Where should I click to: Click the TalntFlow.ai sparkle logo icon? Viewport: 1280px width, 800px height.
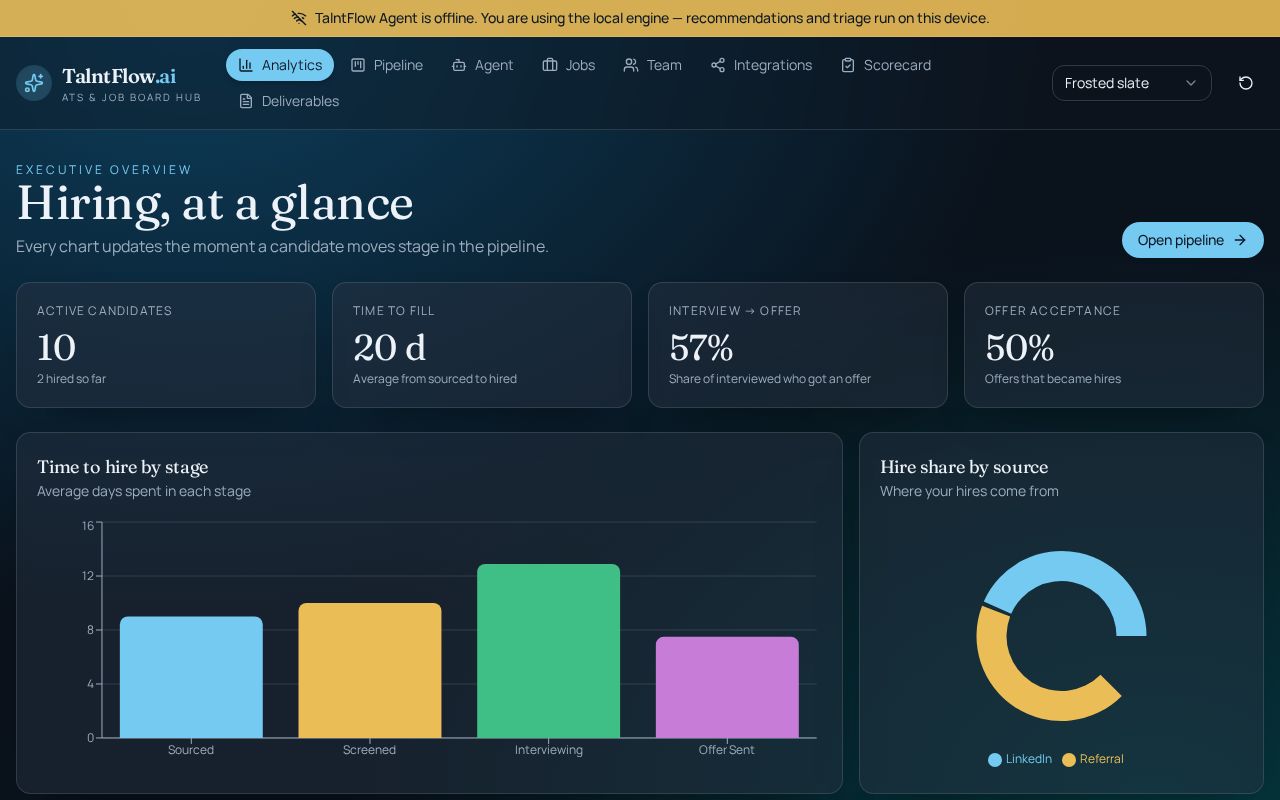34,83
